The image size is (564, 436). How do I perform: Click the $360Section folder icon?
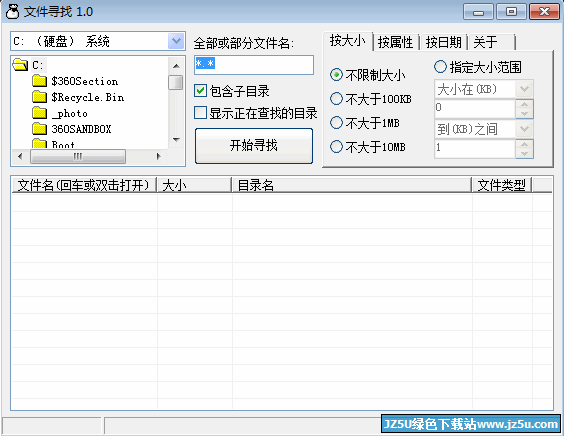(x=39, y=81)
